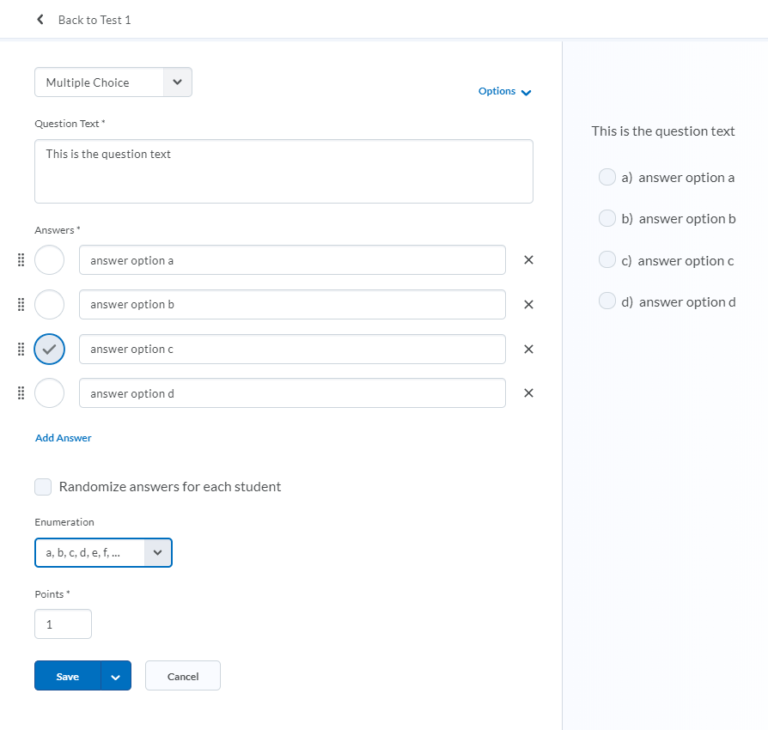Toggle the checked correct-answer circle for option c
This screenshot has width=768, height=730.
tap(49, 349)
